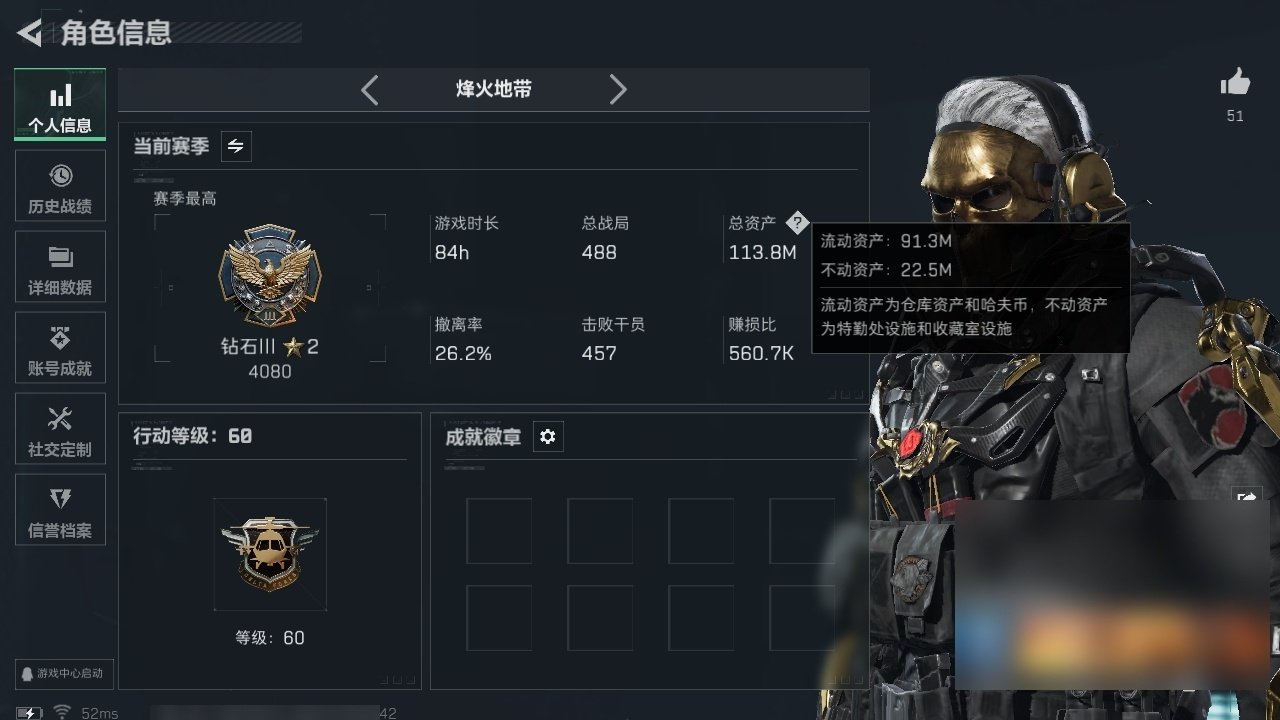Give a thumbs-up like to this profile
Viewport: 1280px width, 720px height.
1235,84
